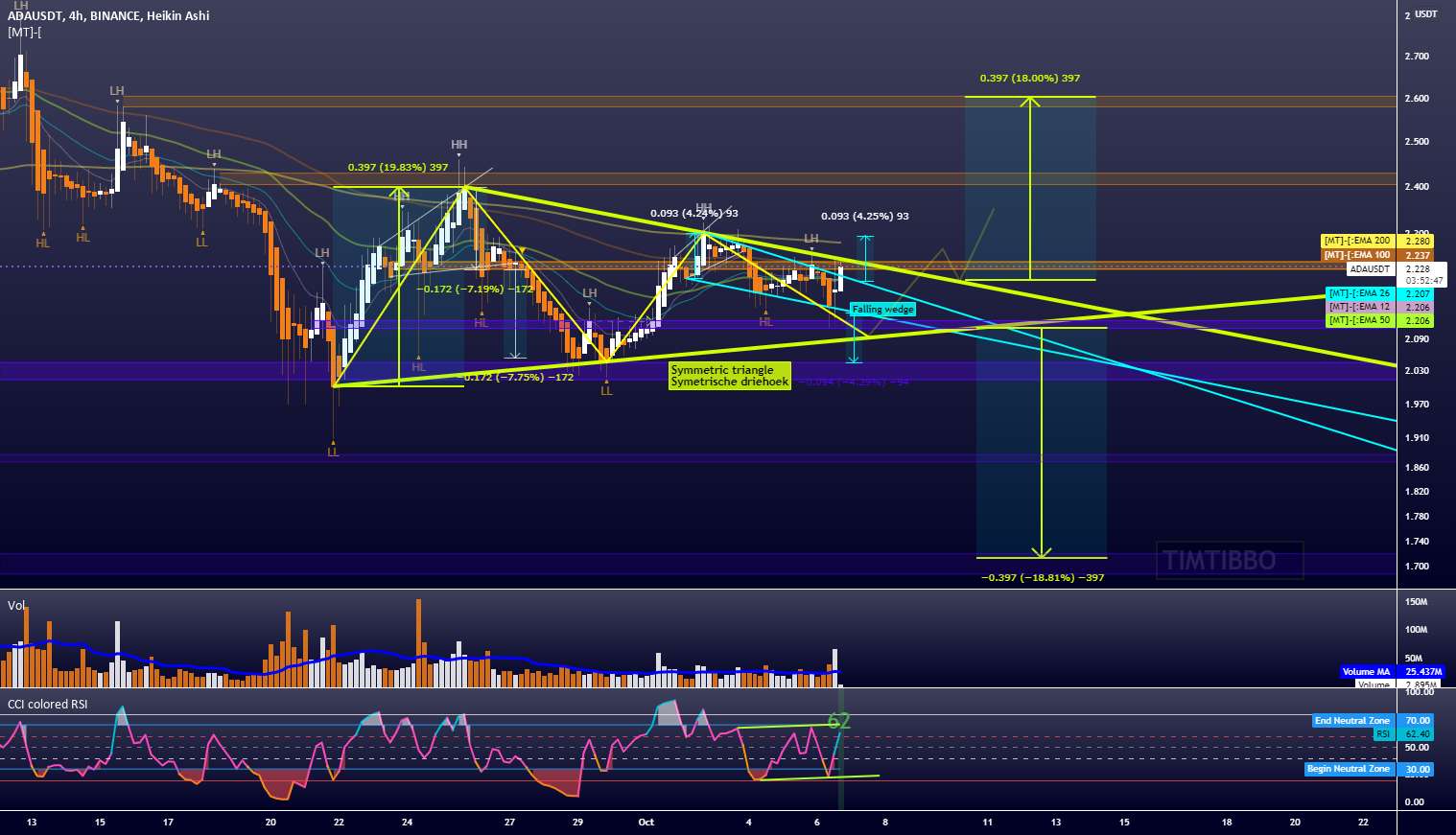Click the Symmetric triangle annotation label
This screenshot has width=1456, height=835.
point(729,376)
